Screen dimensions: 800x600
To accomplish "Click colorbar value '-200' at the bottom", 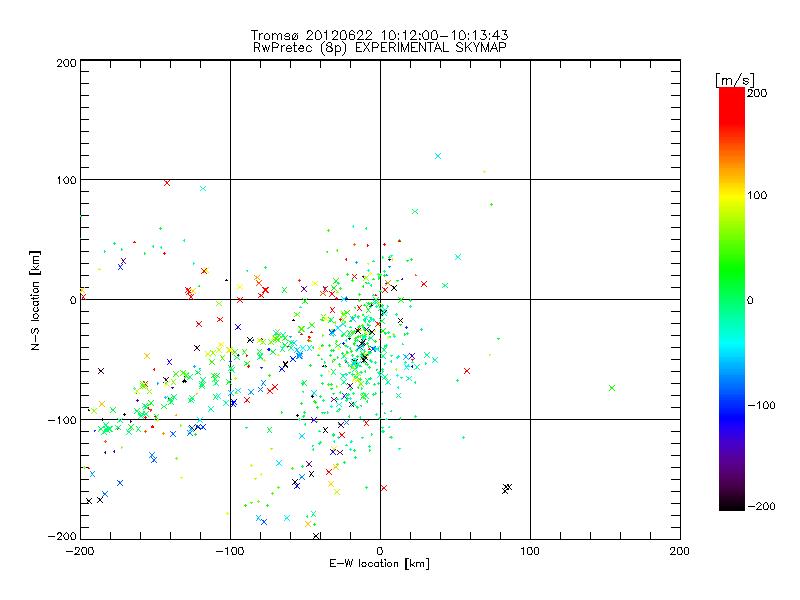I will pos(761,506).
